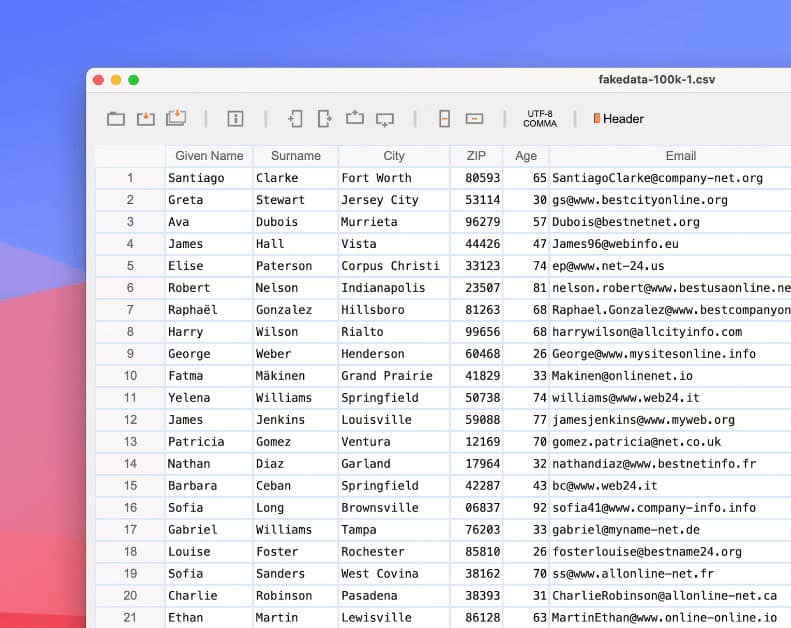
Task: Click the Surname column header
Action: point(296,156)
